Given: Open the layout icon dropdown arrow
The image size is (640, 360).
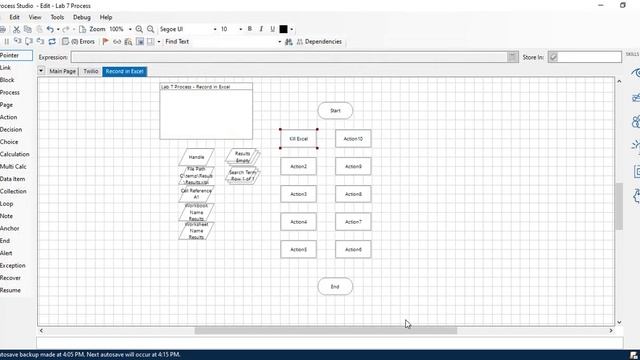Looking at the screenshot, I should click(x=159, y=42).
